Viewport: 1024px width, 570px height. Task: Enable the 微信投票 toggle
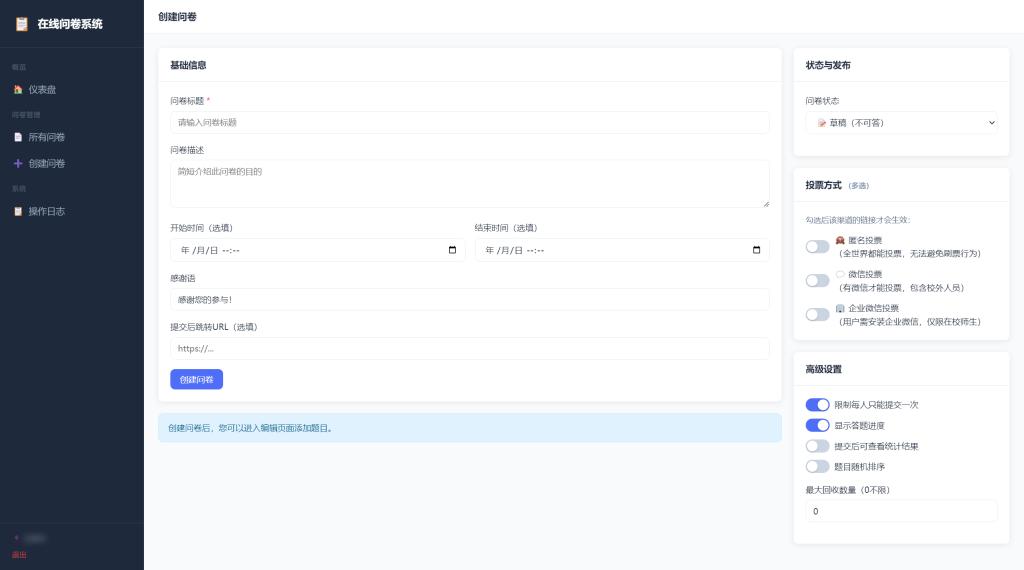tap(817, 281)
